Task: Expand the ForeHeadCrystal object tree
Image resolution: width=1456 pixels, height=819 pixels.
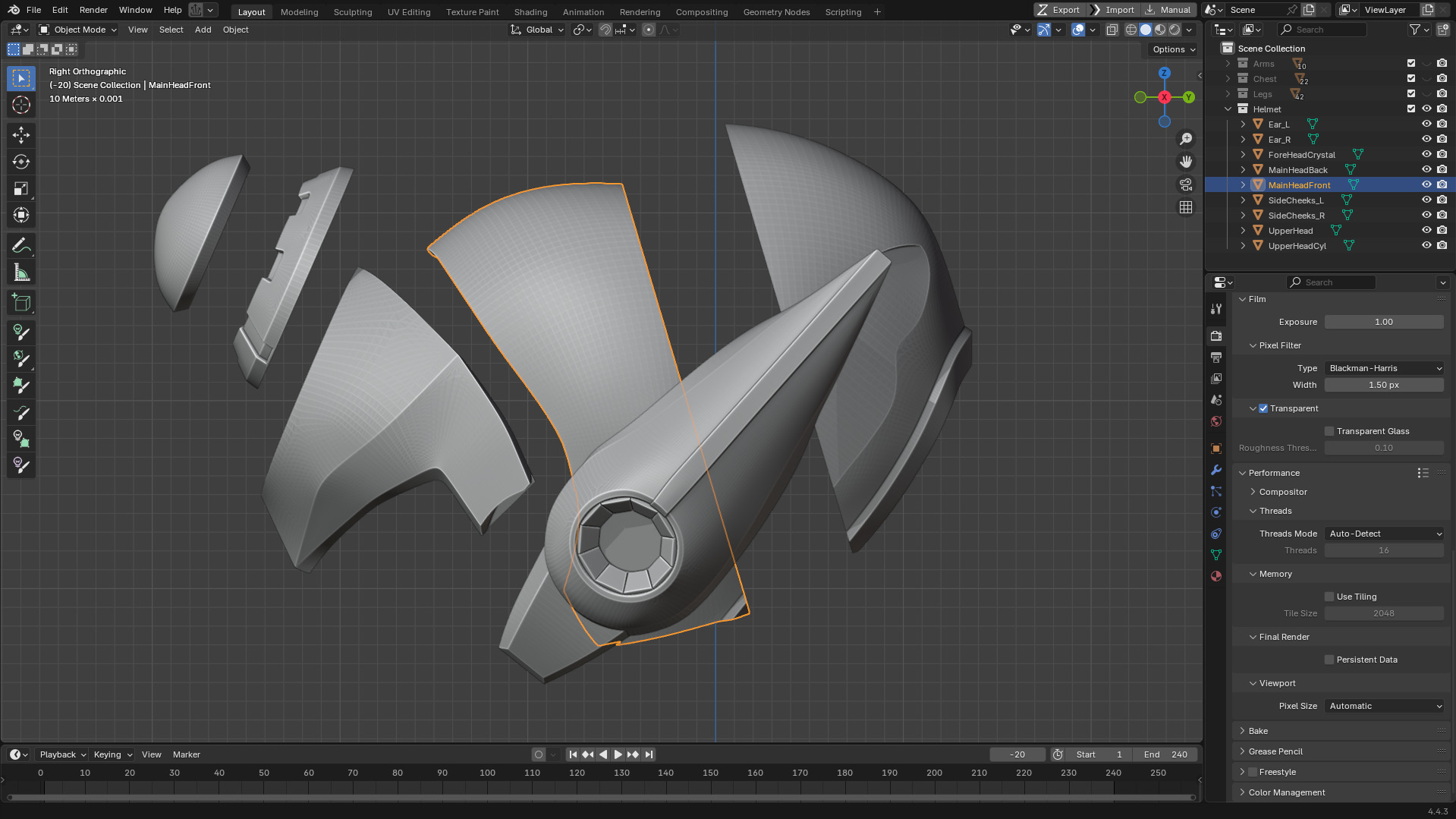Action: point(1243,155)
